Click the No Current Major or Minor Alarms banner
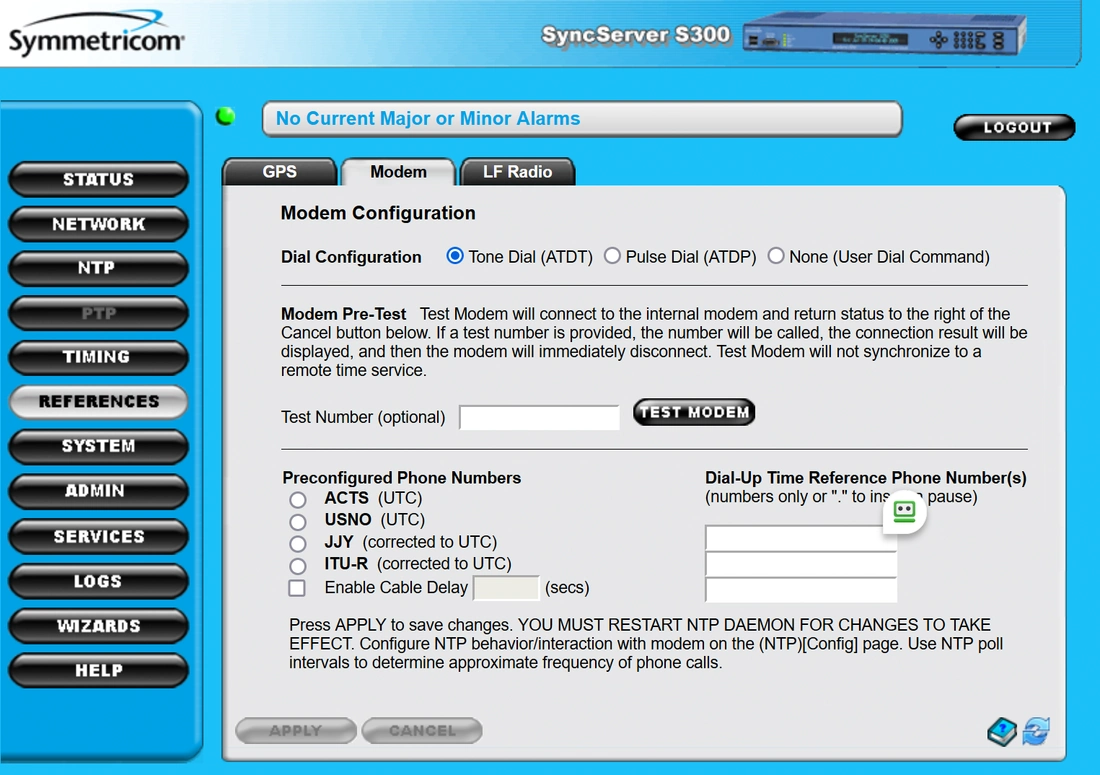The image size is (1100, 775). pyautogui.click(x=582, y=119)
